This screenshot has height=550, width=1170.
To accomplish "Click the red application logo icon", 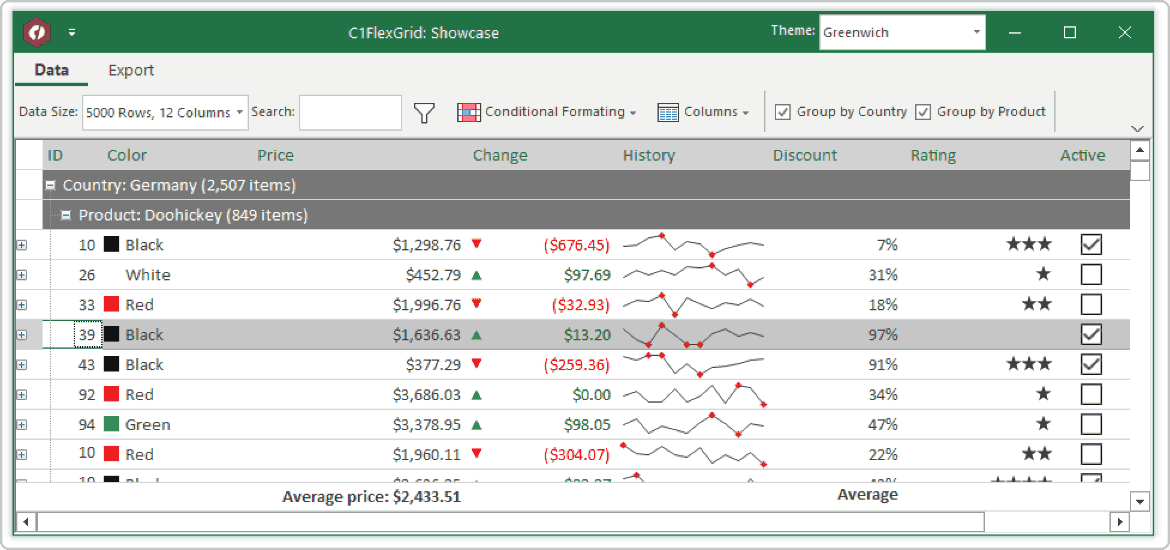I will tap(37, 32).
